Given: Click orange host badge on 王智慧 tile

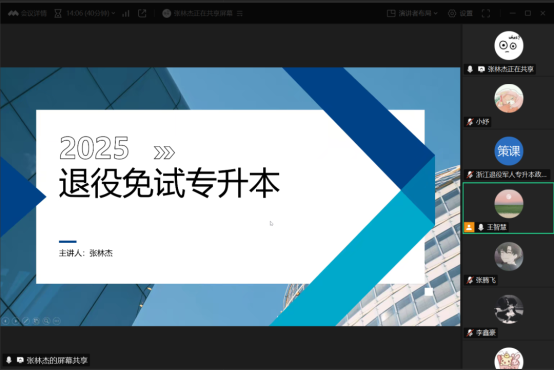Looking at the screenshot, I should pos(469,227).
